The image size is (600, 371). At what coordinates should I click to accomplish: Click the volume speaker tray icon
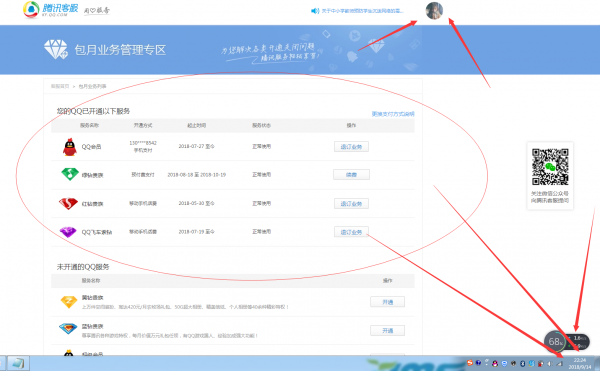550,364
